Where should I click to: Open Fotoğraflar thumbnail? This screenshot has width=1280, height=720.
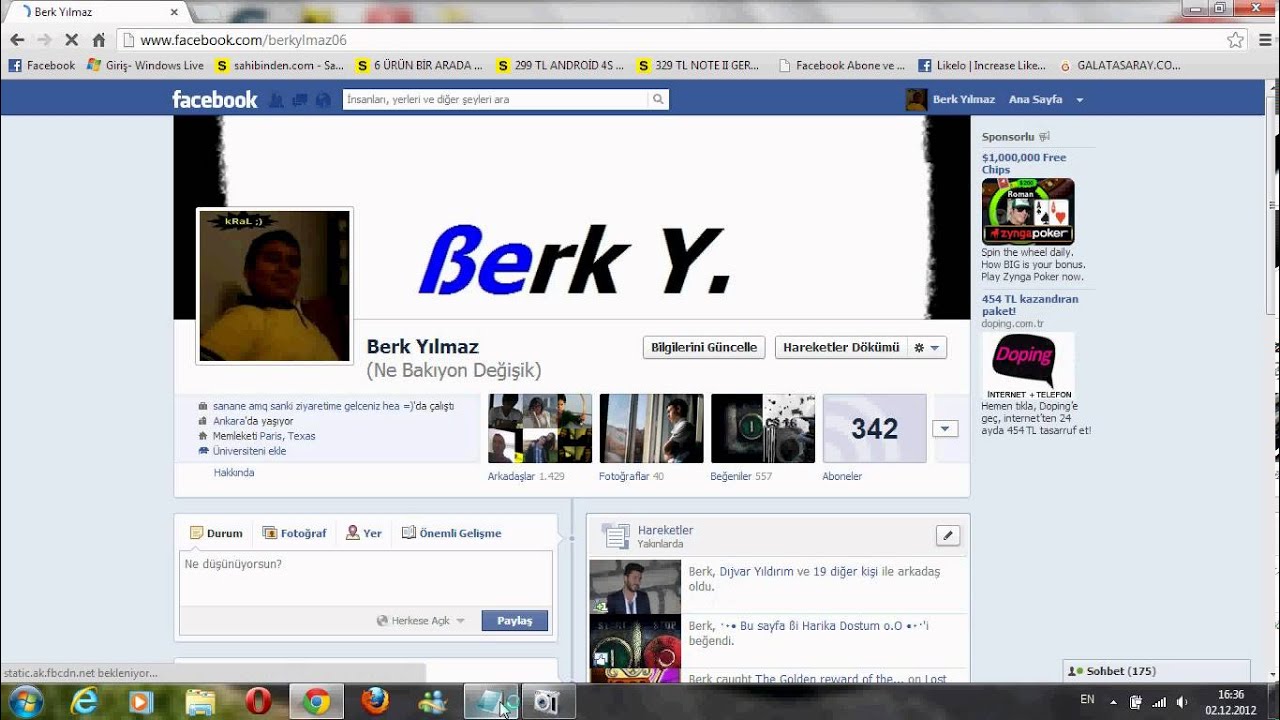click(651, 428)
